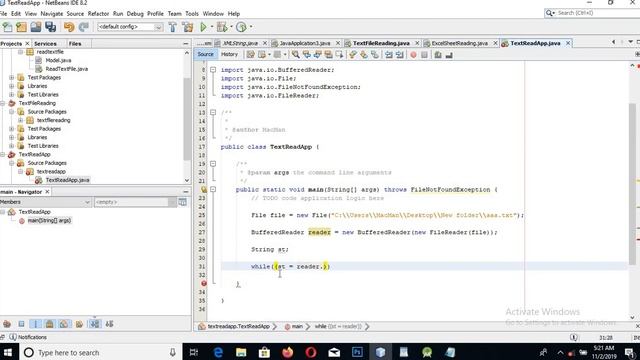The height and width of the screenshot is (360, 640).
Task: Click the Clean and Build Project icon
Action: point(188,27)
